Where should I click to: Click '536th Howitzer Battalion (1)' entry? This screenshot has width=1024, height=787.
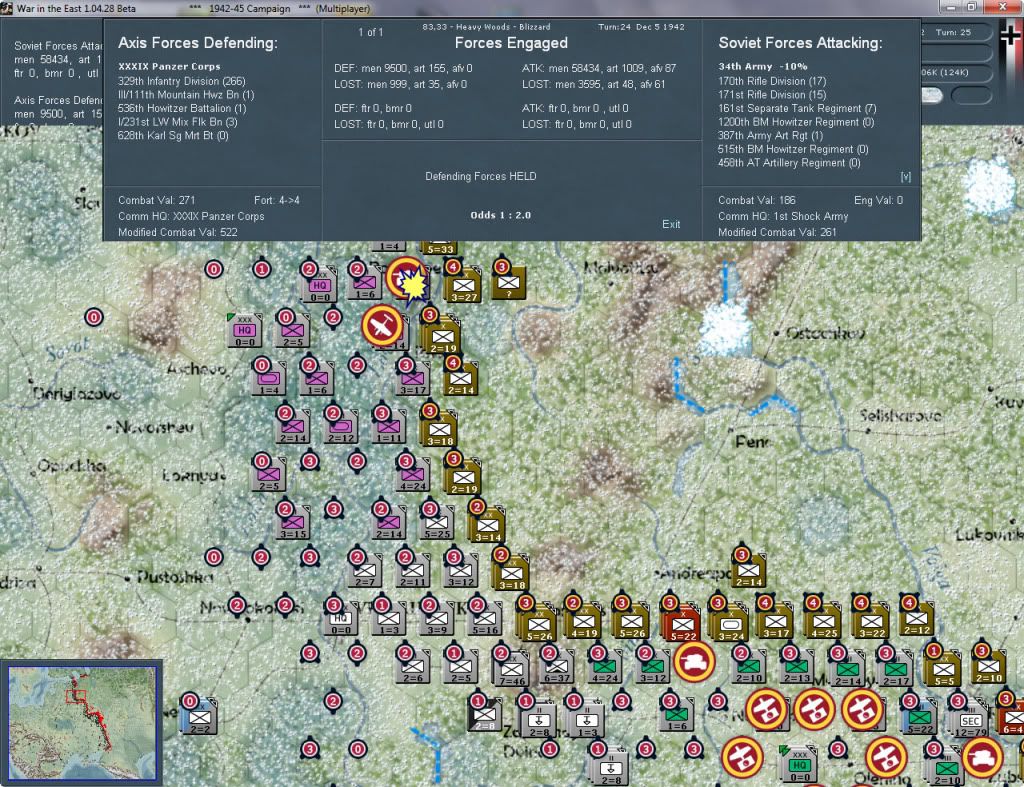coord(182,108)
